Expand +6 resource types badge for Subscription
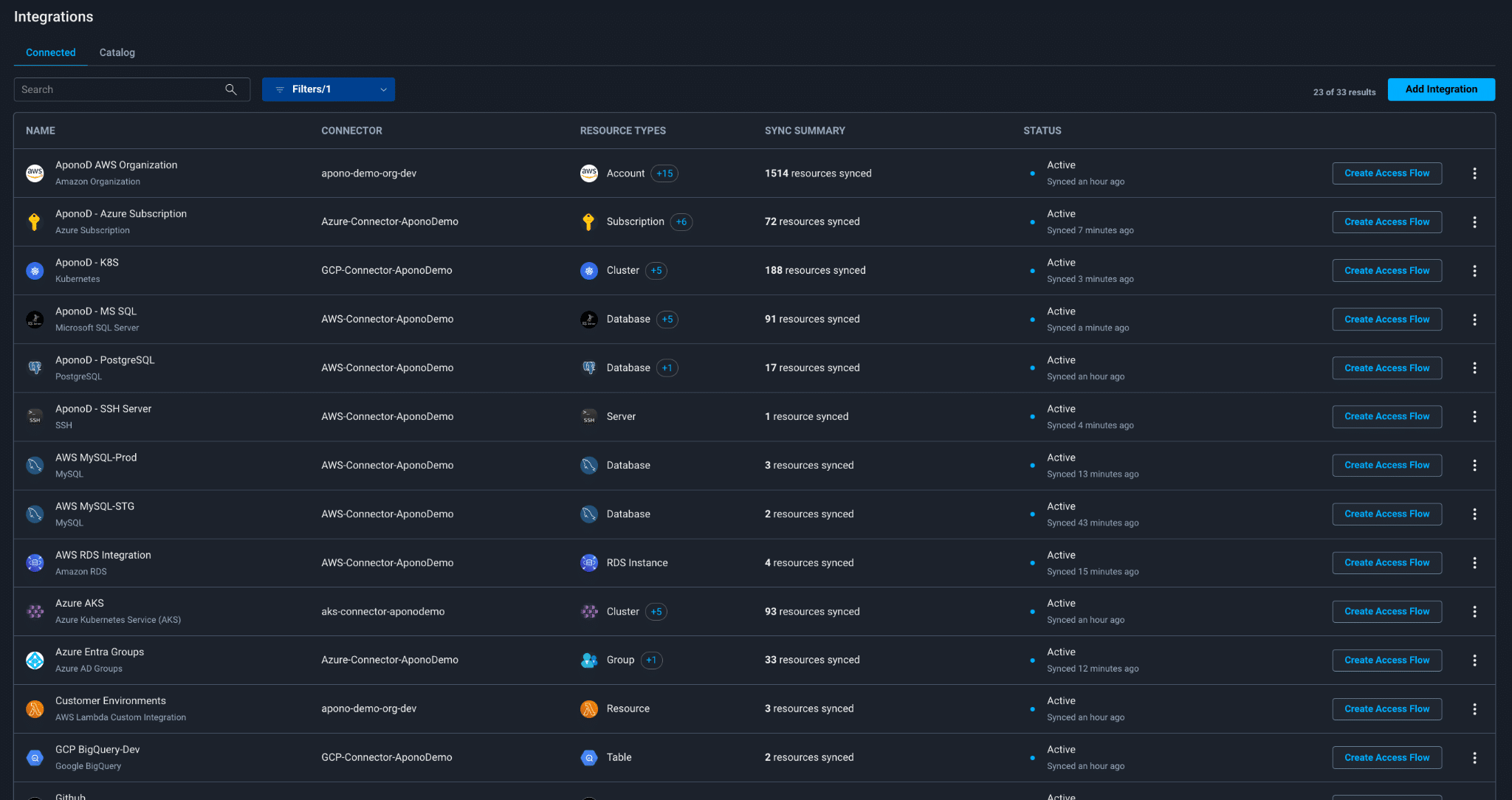Screen dimensions: 1512x800 click(681, 222)
